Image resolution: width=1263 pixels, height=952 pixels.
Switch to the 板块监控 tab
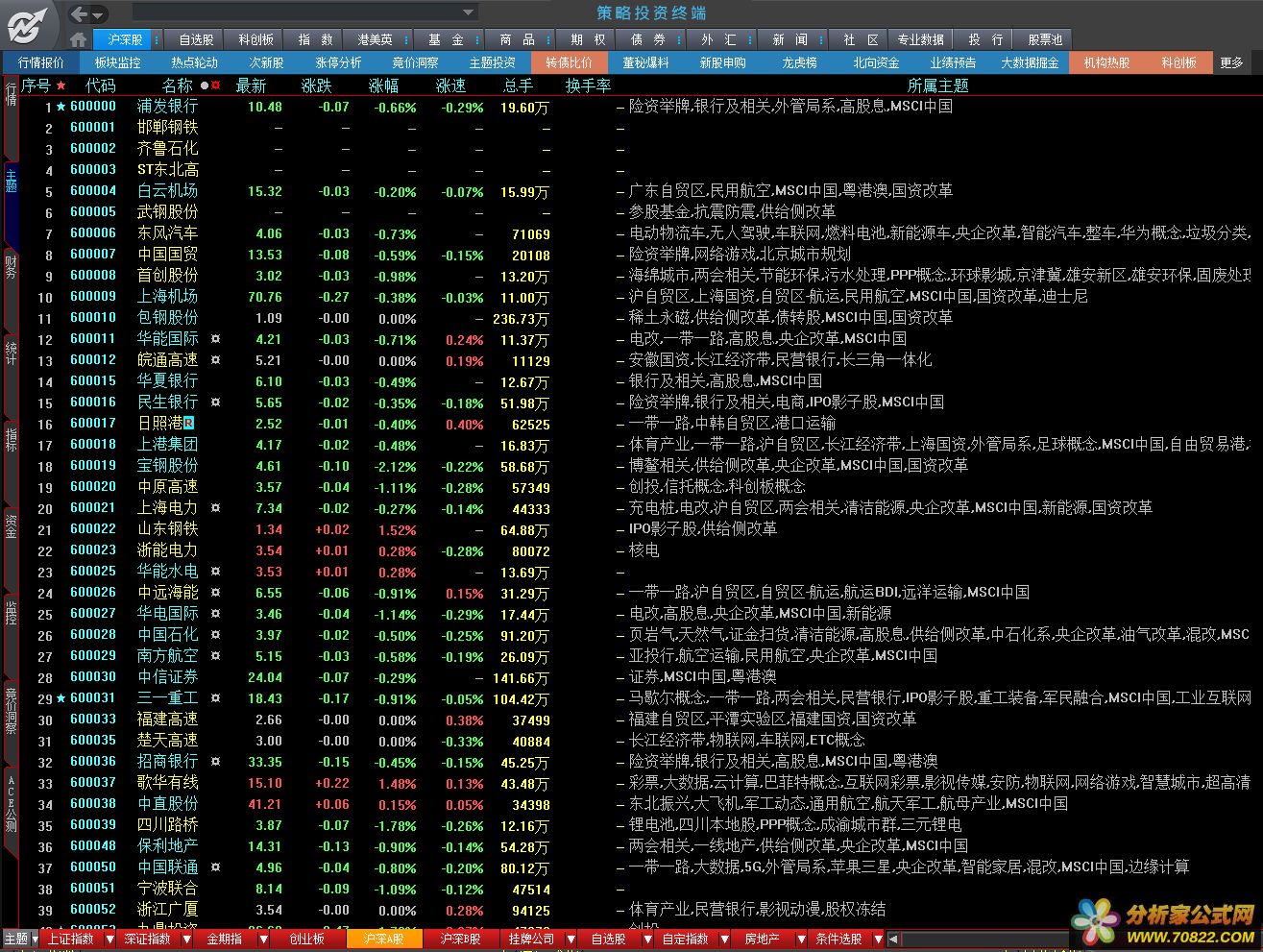click(x=117, y=62)
